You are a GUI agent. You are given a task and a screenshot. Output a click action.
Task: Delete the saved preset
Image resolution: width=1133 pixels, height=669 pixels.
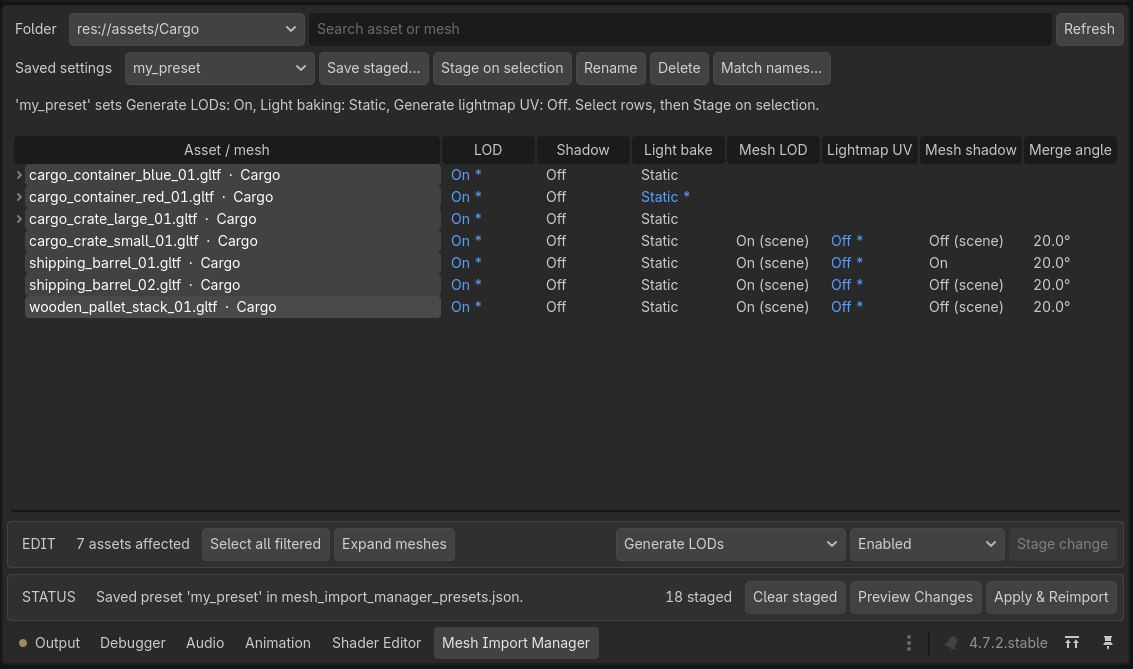click(679, 68)
